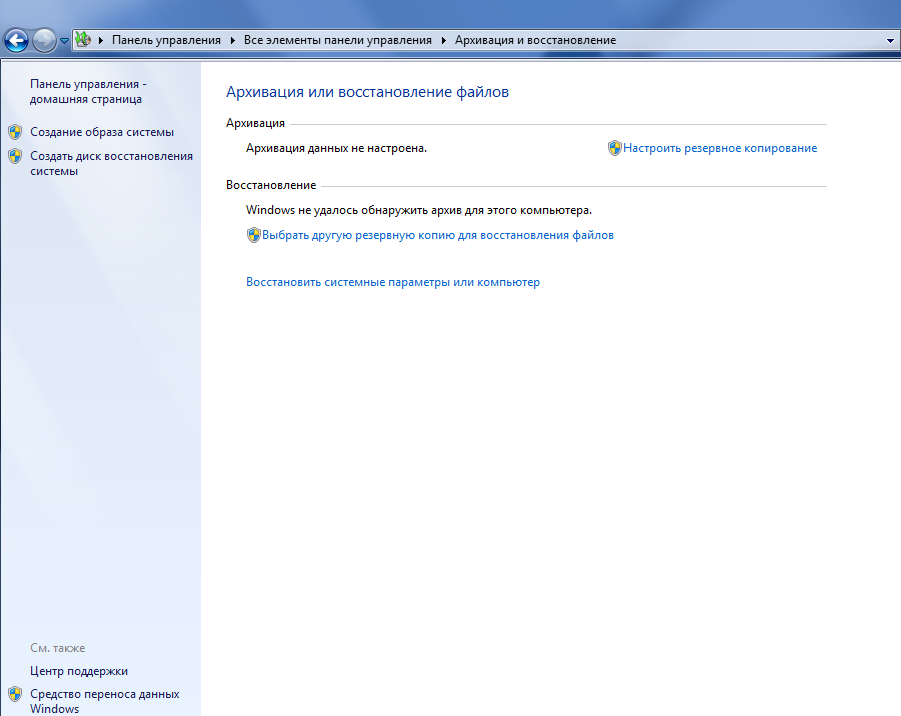This screenshot has height=716, width=901.
Task: Click shield icon beside Создать диск восстановления системы
Action: pos(16,156)
